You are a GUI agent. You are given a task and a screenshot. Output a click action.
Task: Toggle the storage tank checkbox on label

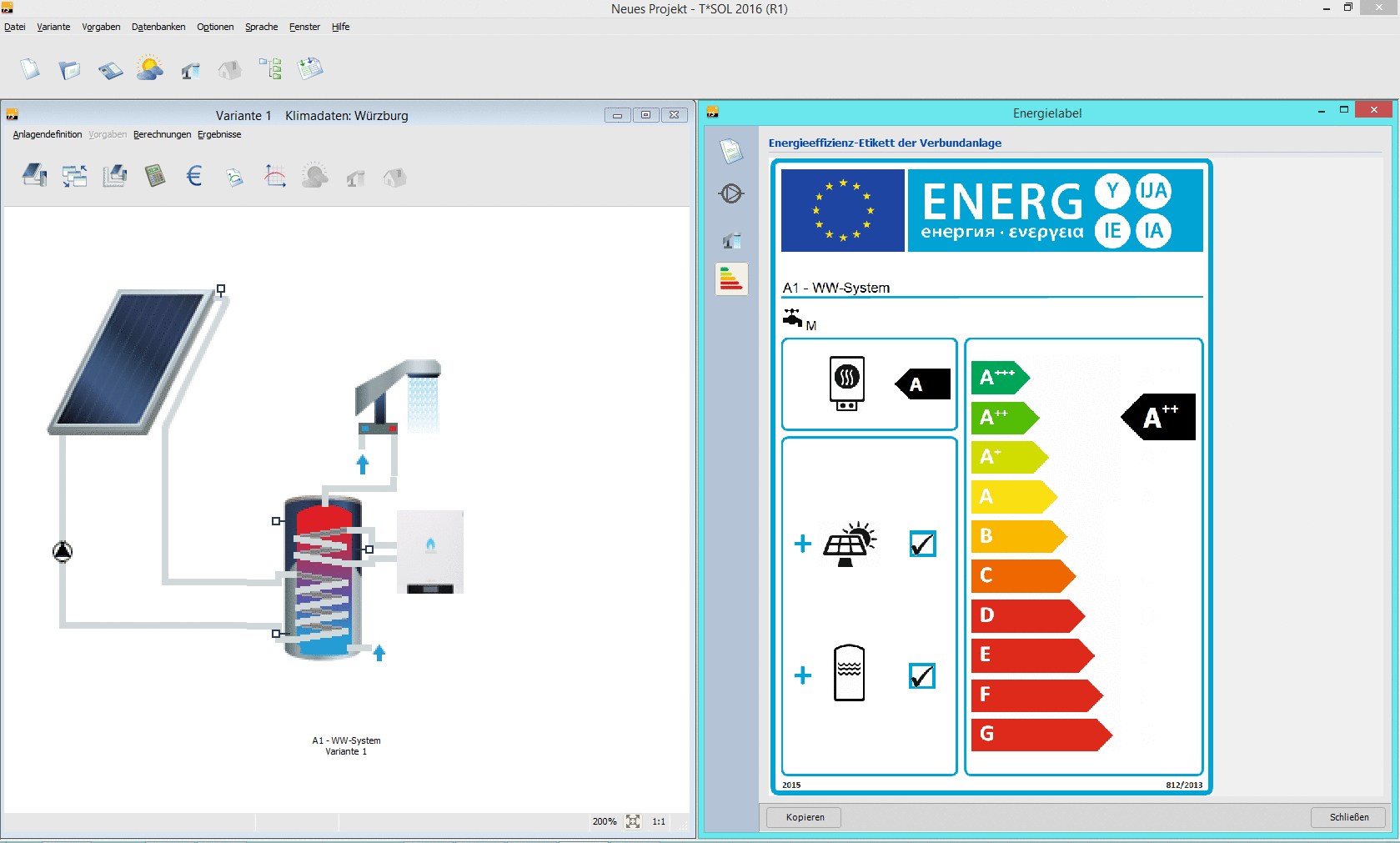click(x=921, y=675)
